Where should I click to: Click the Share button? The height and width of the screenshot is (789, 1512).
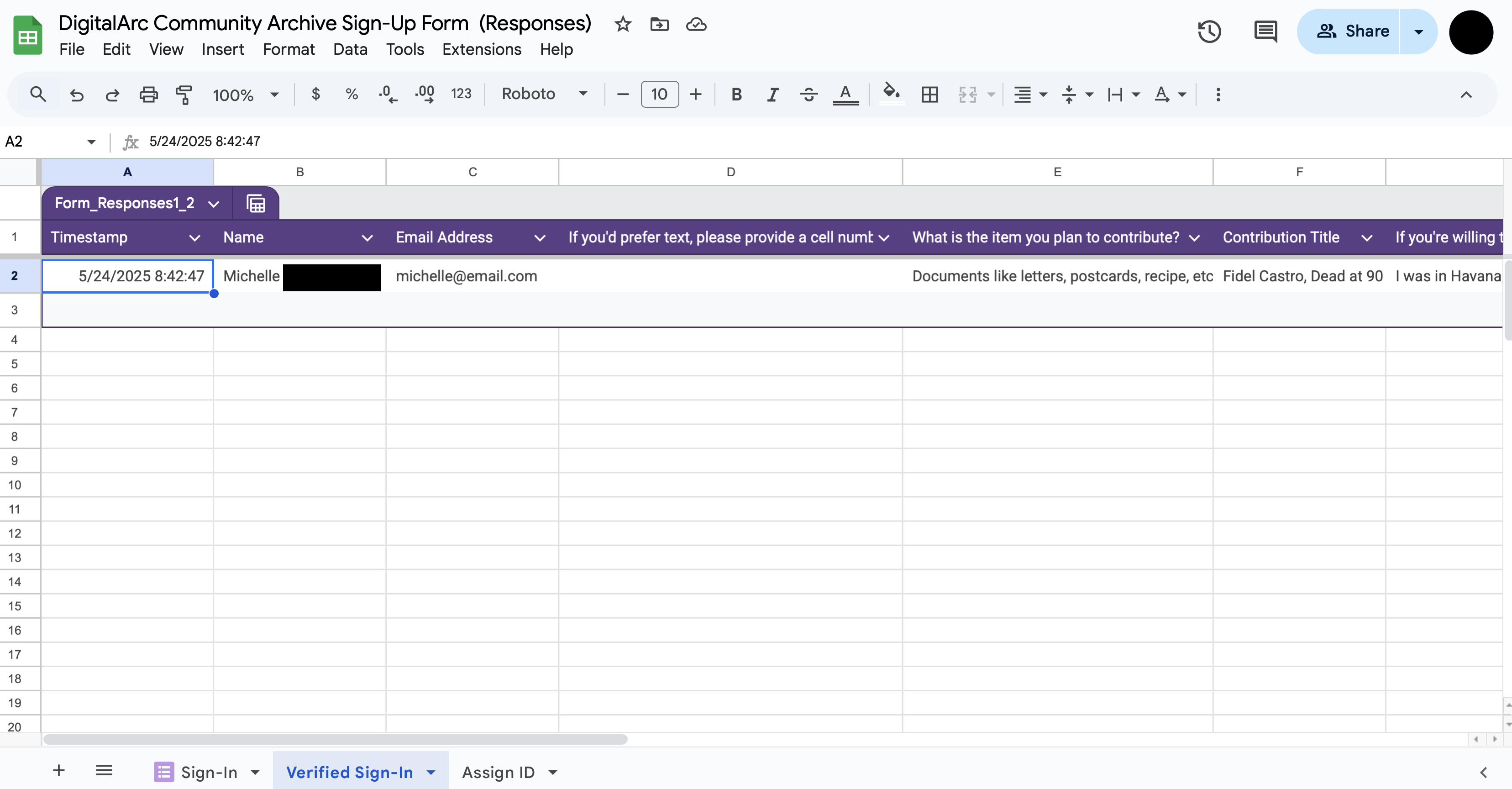point(1348,31)
